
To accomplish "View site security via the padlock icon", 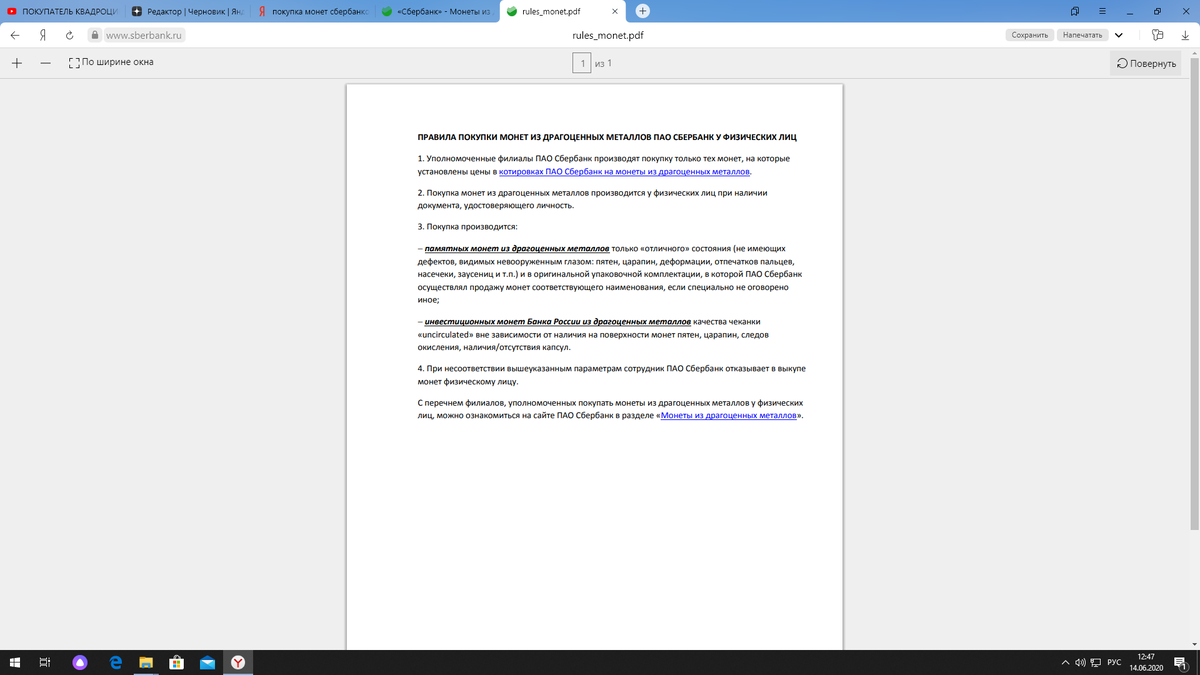I will click(x=93, y=33).
